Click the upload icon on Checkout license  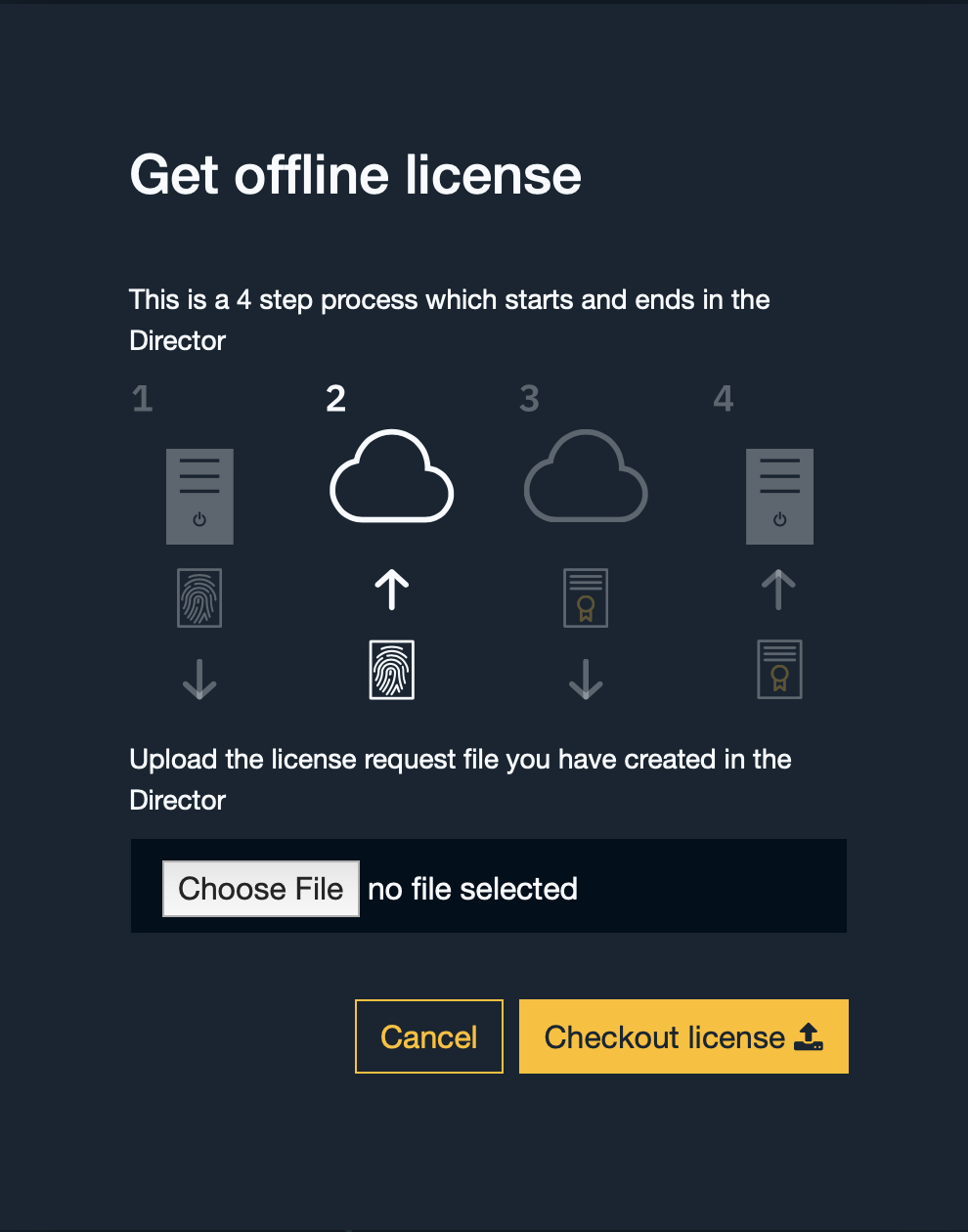tap(809, 1036)
